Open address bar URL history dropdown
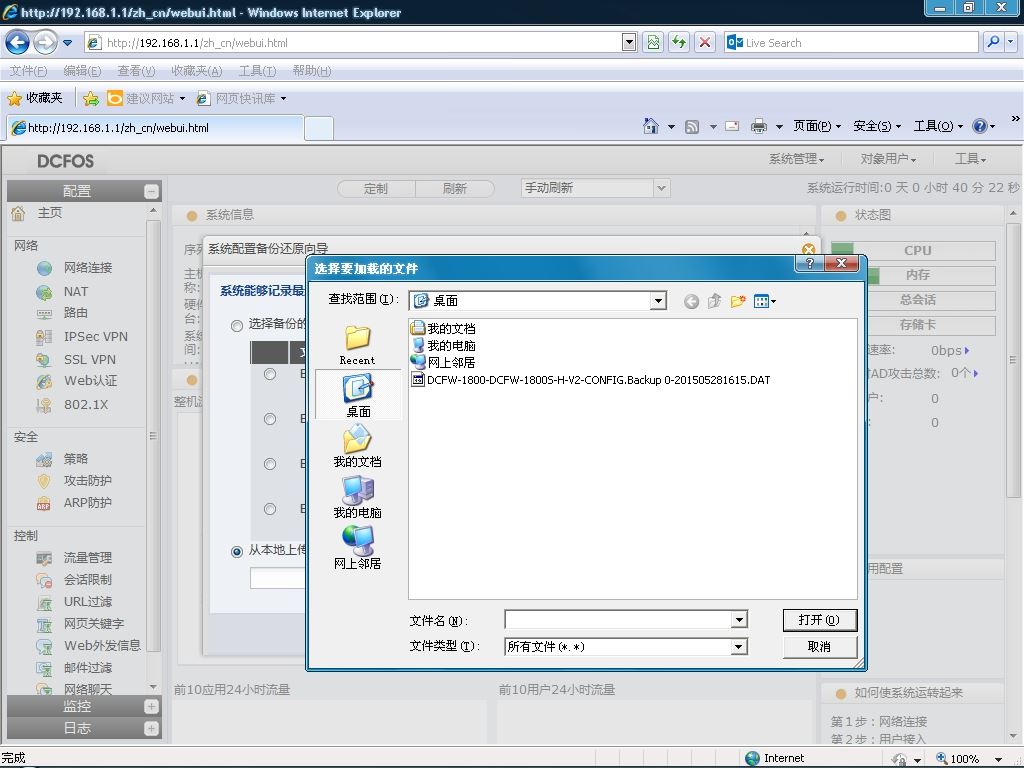Viewport: 1024px width, 768px height. point(629,43)
